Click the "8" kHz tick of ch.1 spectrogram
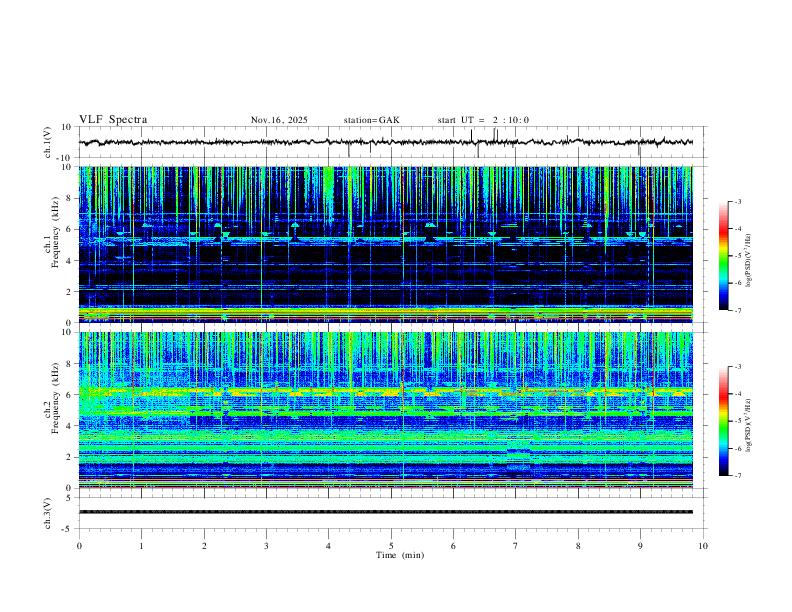 click(x=71, y=198)
